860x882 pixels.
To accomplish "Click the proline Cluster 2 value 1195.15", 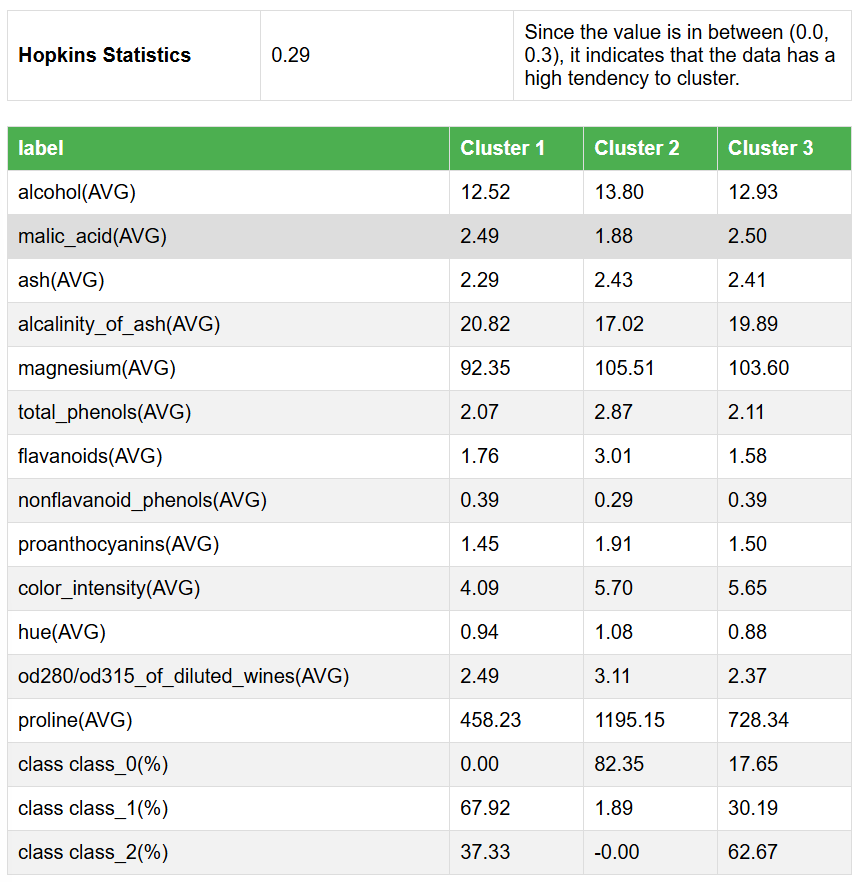I will click(x=629, y=720).
